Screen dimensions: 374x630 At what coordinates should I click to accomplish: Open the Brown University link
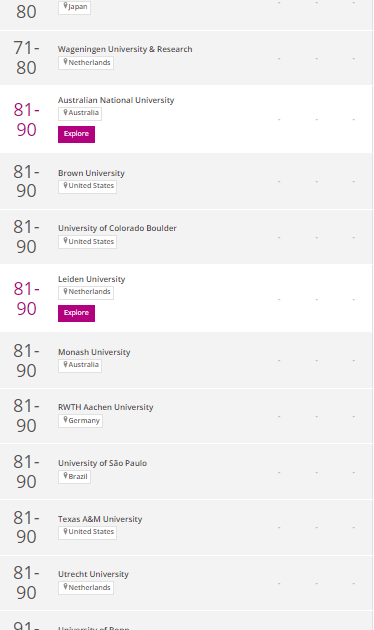[91, 173]
